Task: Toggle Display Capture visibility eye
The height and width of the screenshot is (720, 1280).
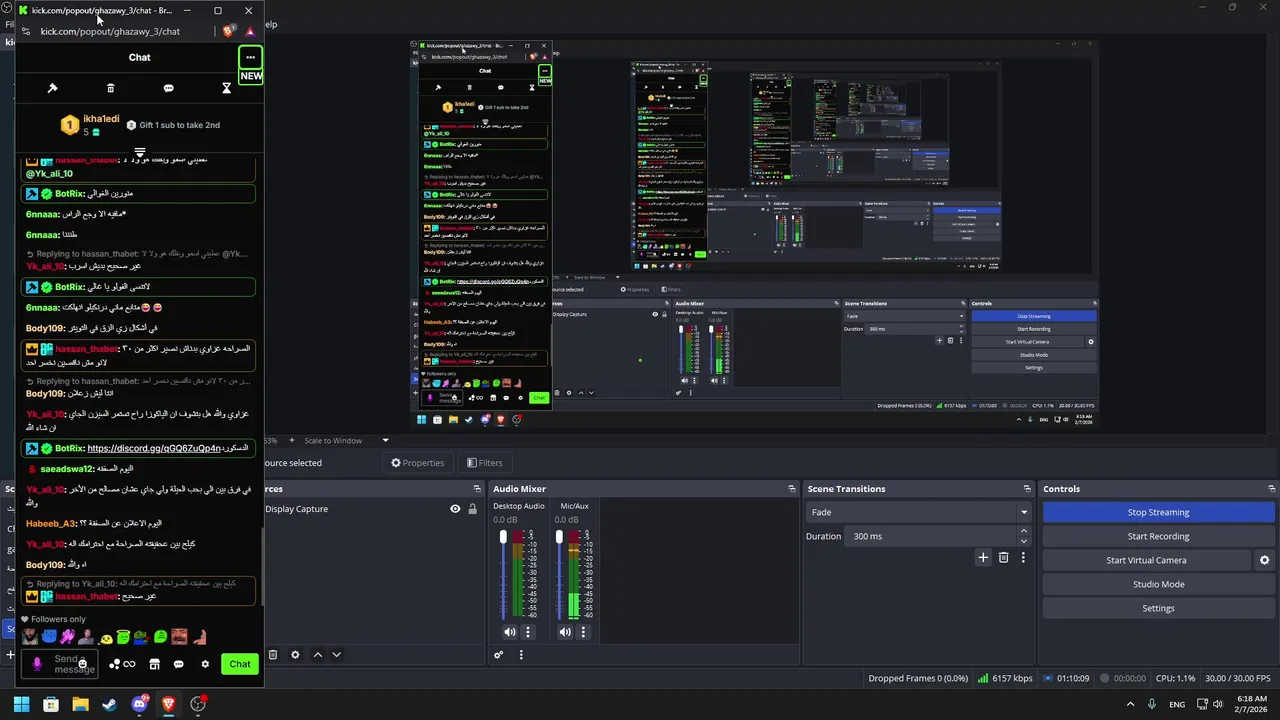Action: pos(455,509)
